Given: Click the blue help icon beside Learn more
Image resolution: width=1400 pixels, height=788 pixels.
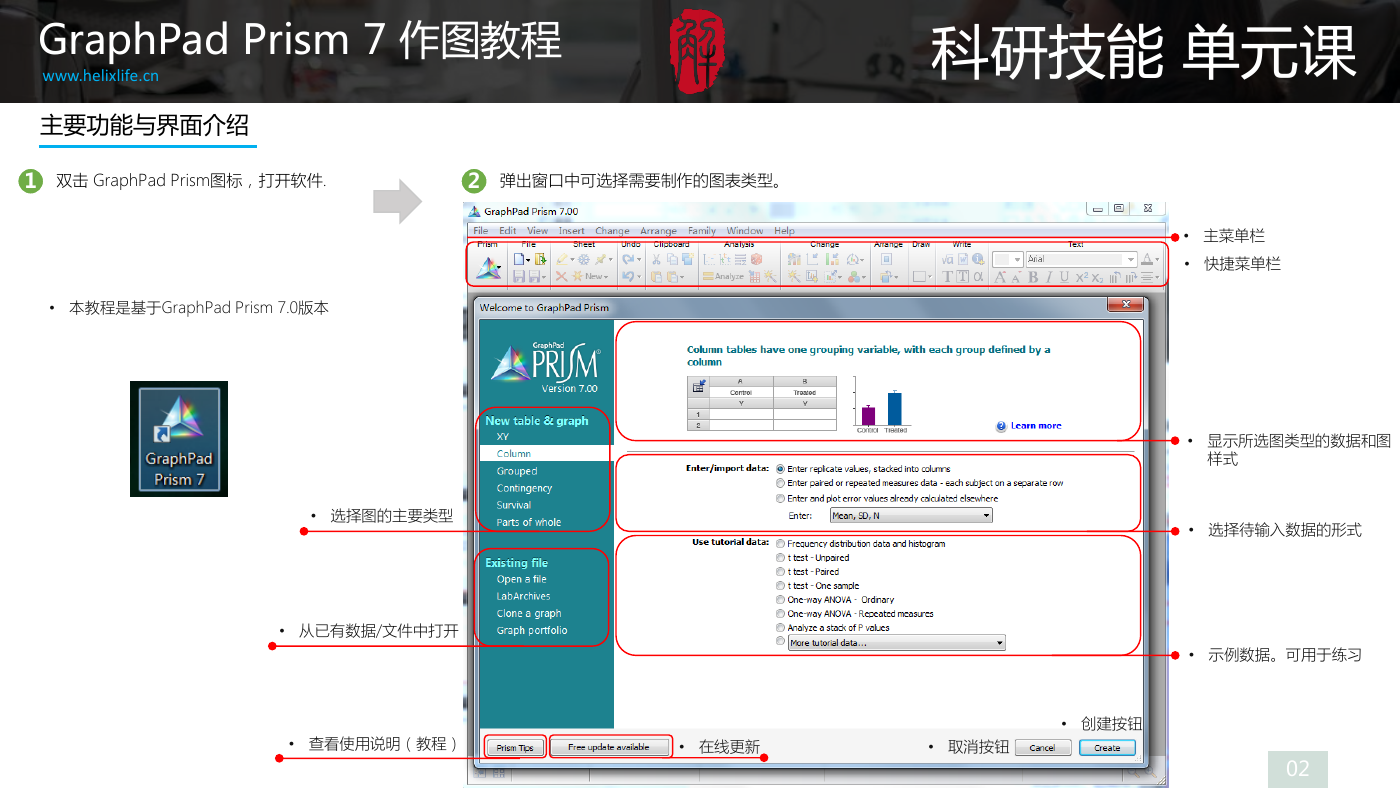Looking at the screenshot, I should 1001,426.
